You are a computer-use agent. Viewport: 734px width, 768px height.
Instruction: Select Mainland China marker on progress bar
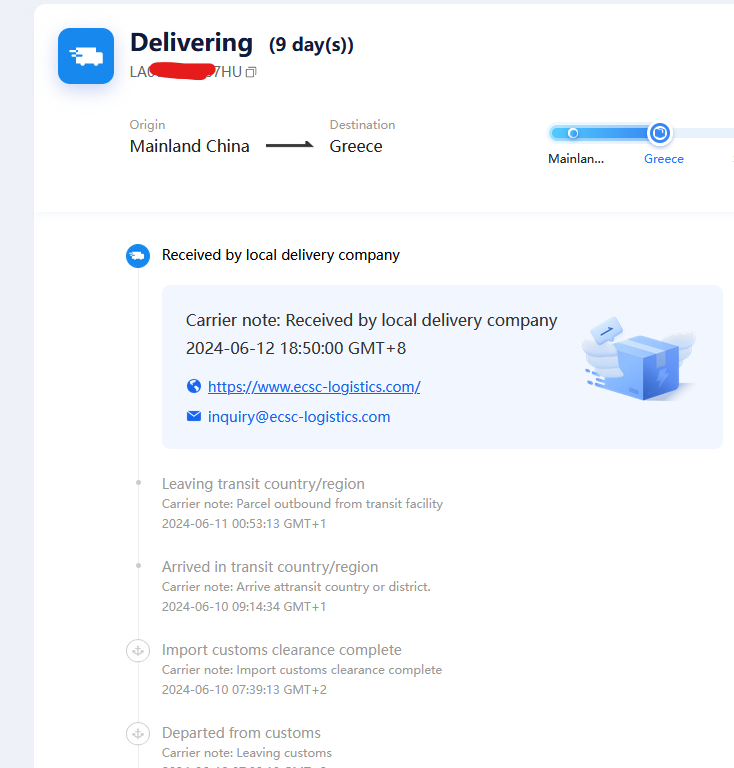tap(573, 133)
